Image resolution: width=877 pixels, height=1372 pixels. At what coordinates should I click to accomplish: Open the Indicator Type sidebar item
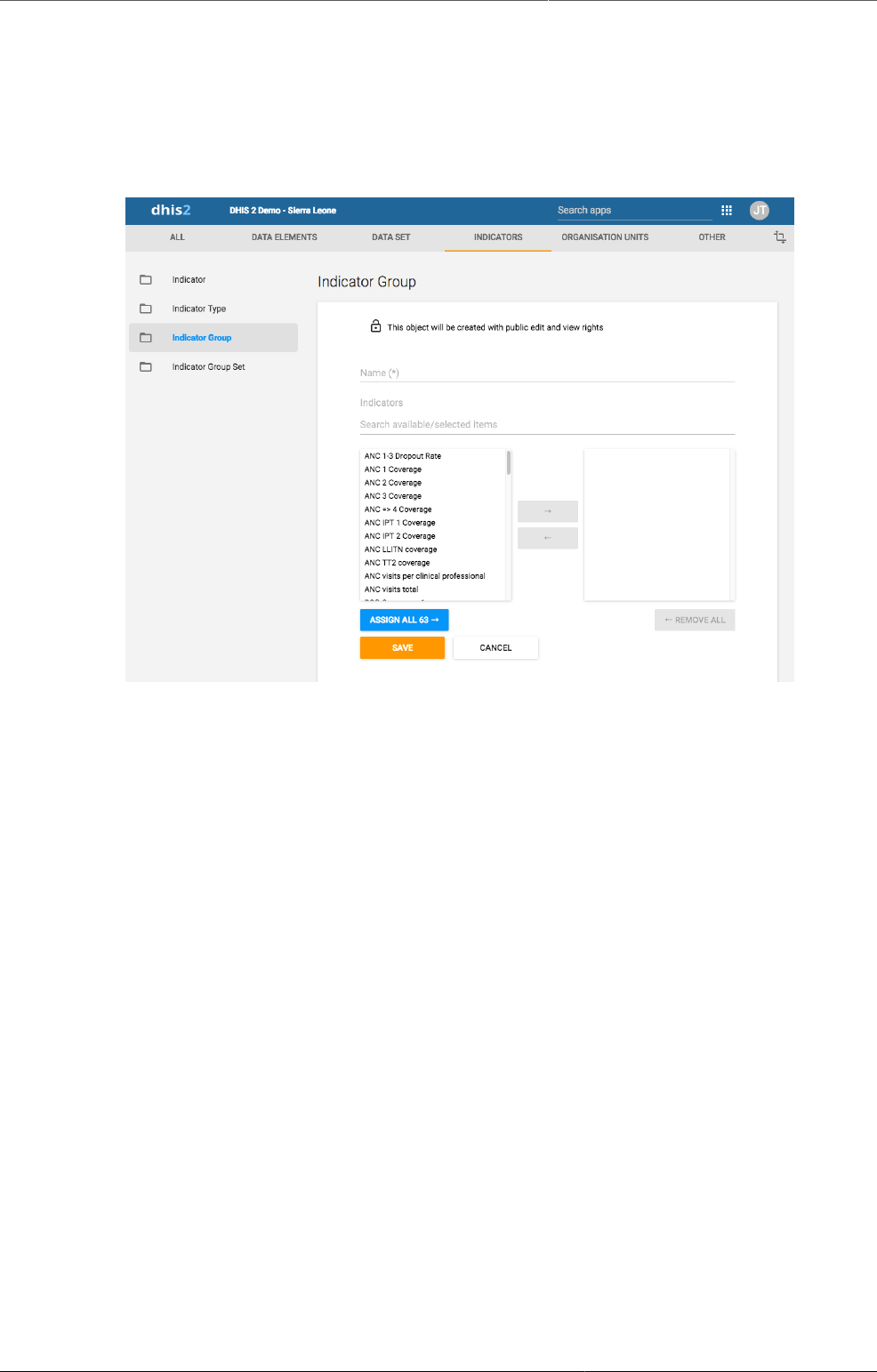point(213,309)
